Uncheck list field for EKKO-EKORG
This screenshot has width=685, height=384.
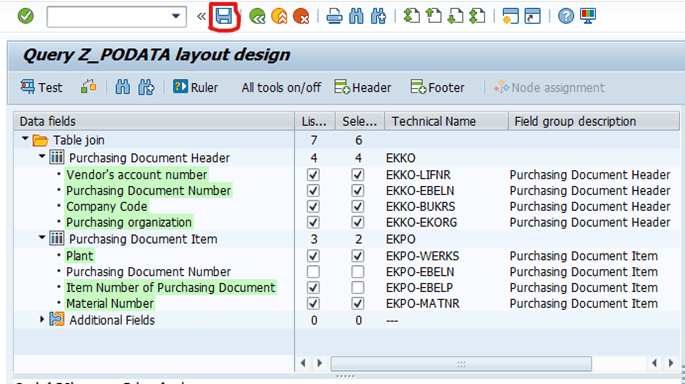(313, 222)
